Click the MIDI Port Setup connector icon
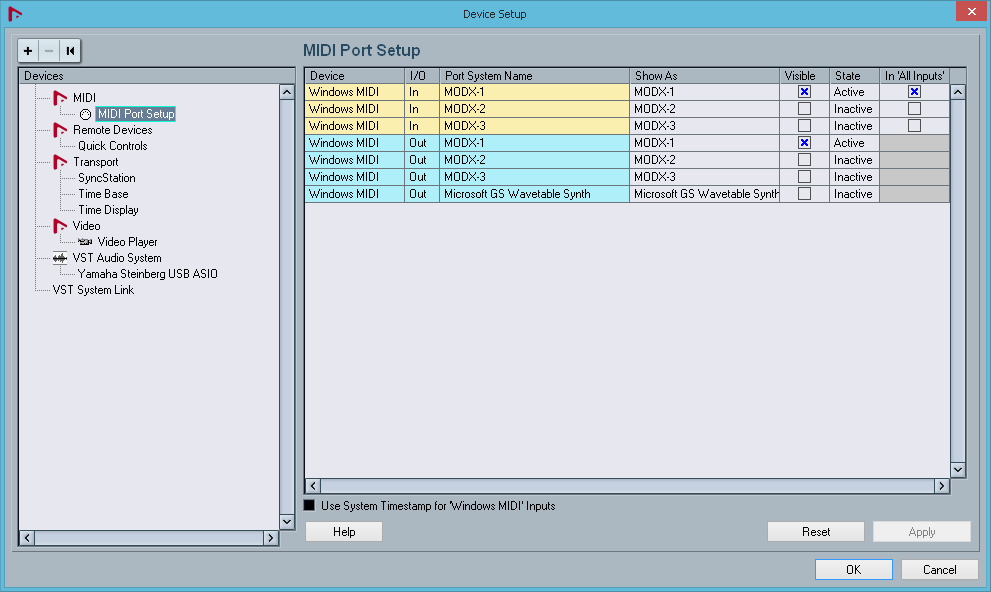Screen dimensions: 991x592 [x=85, y=114]
